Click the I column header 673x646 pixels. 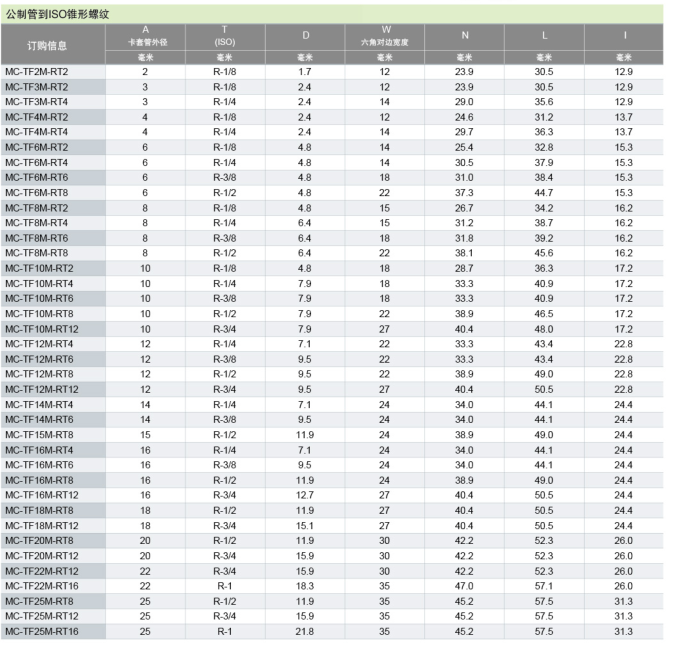624,36
